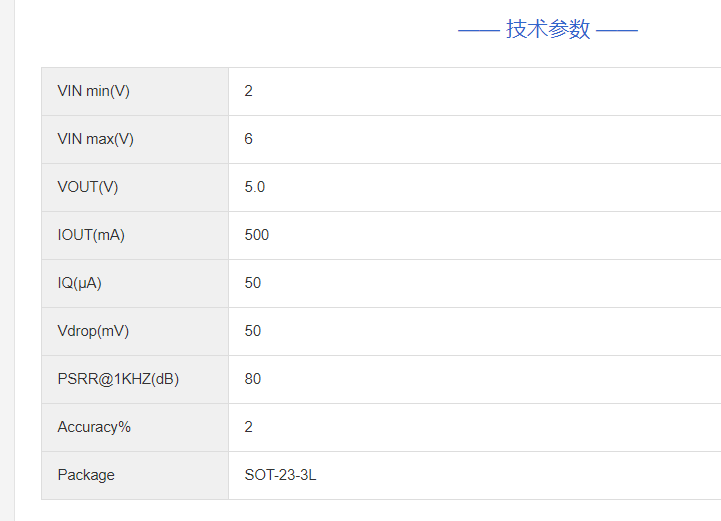Screen dimensions: 721x521
Task: Select the VOUT(V) parameter label
Action: tap(88, 187)
